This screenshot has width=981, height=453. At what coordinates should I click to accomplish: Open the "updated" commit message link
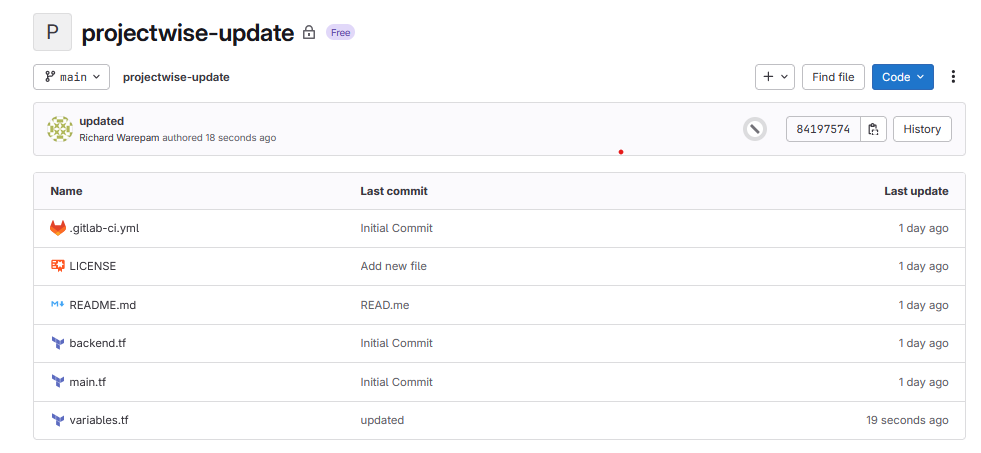[x=101, y=121]
